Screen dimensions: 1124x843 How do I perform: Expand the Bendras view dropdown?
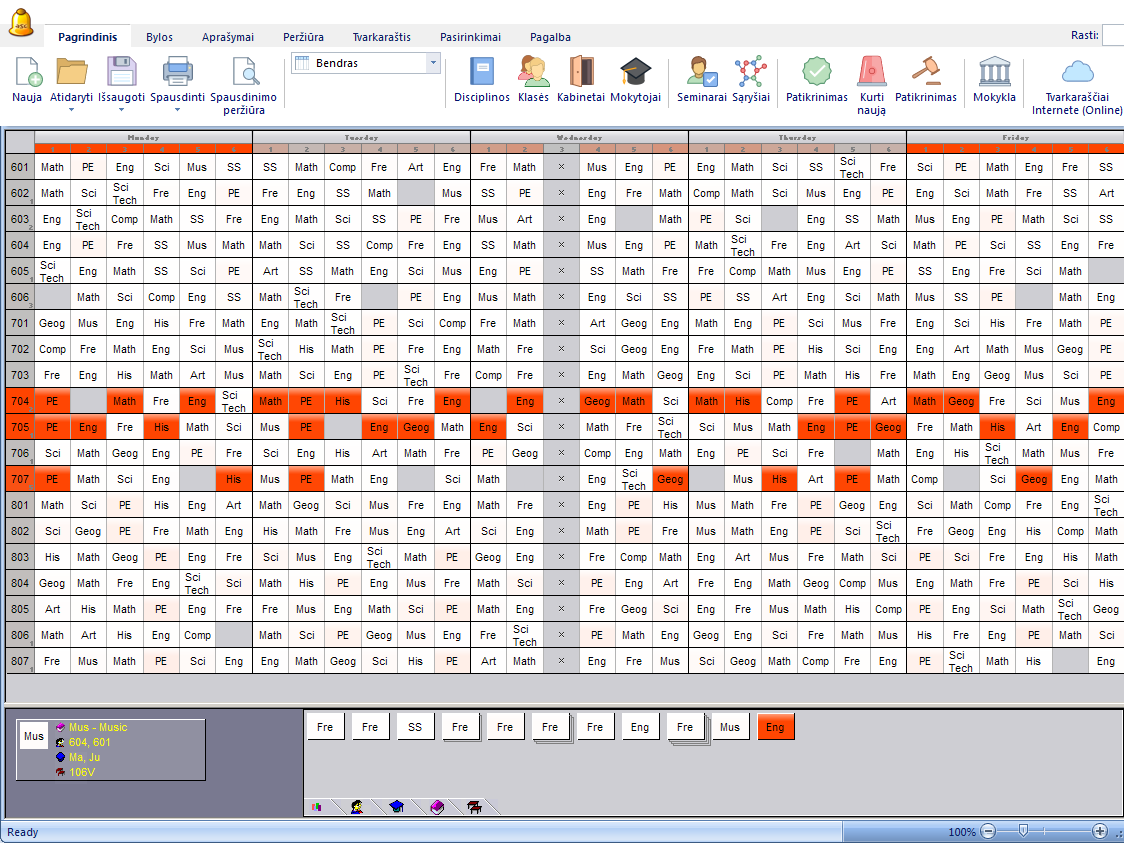[x=433, y=63]
